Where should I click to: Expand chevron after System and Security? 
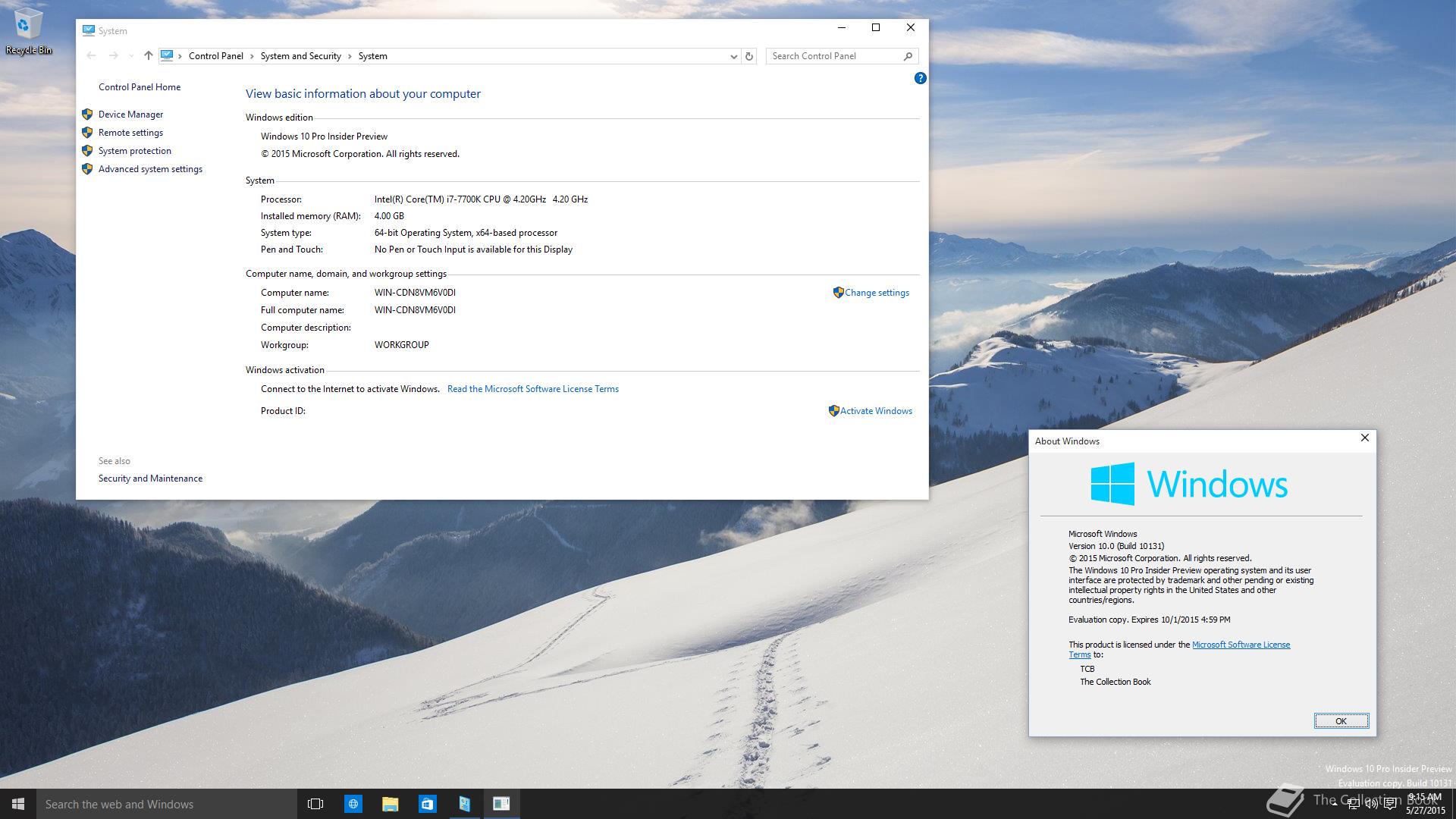(350, 56)
